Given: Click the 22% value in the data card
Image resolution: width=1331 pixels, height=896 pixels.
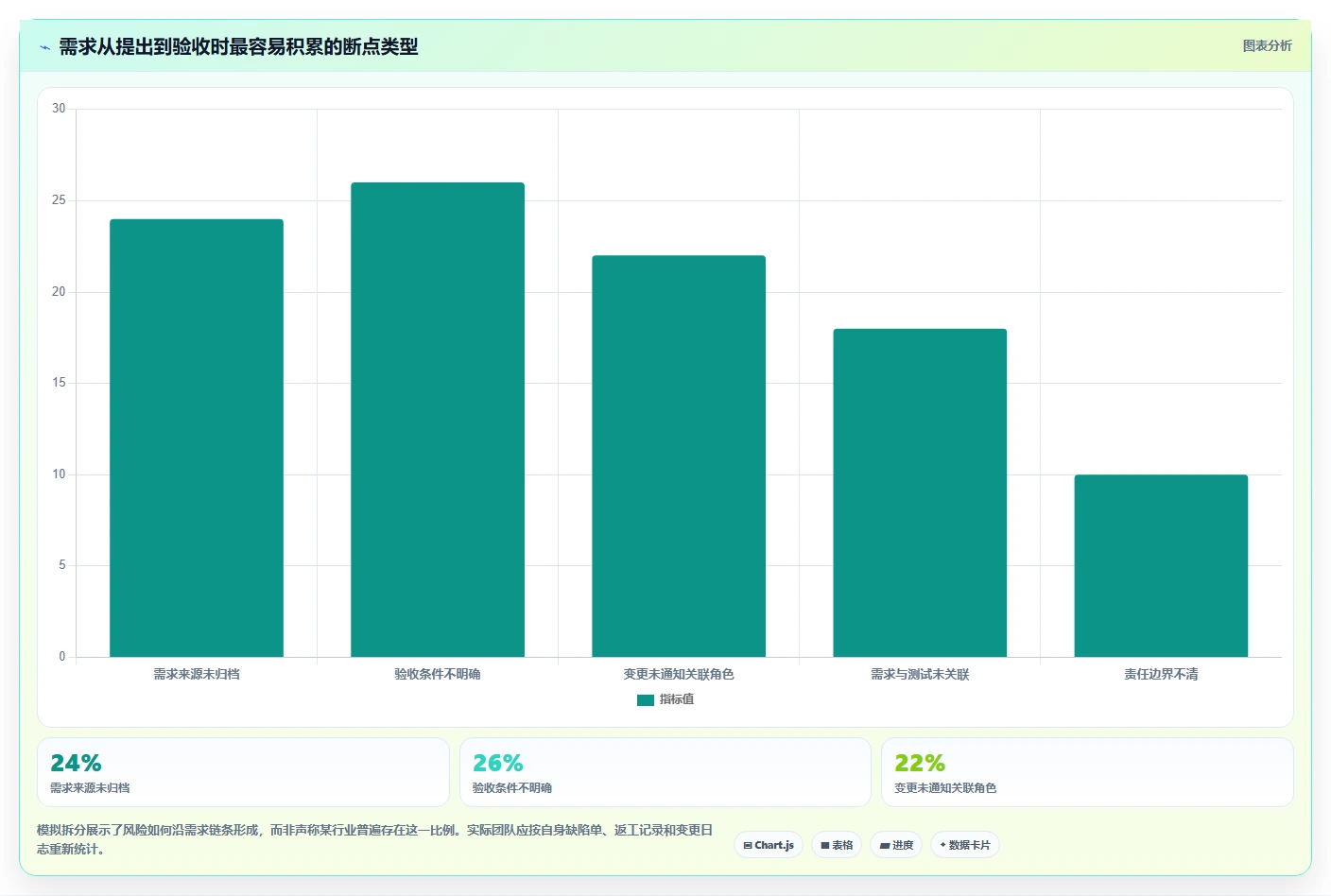Looking at the screenshot, I should (920, 763).
